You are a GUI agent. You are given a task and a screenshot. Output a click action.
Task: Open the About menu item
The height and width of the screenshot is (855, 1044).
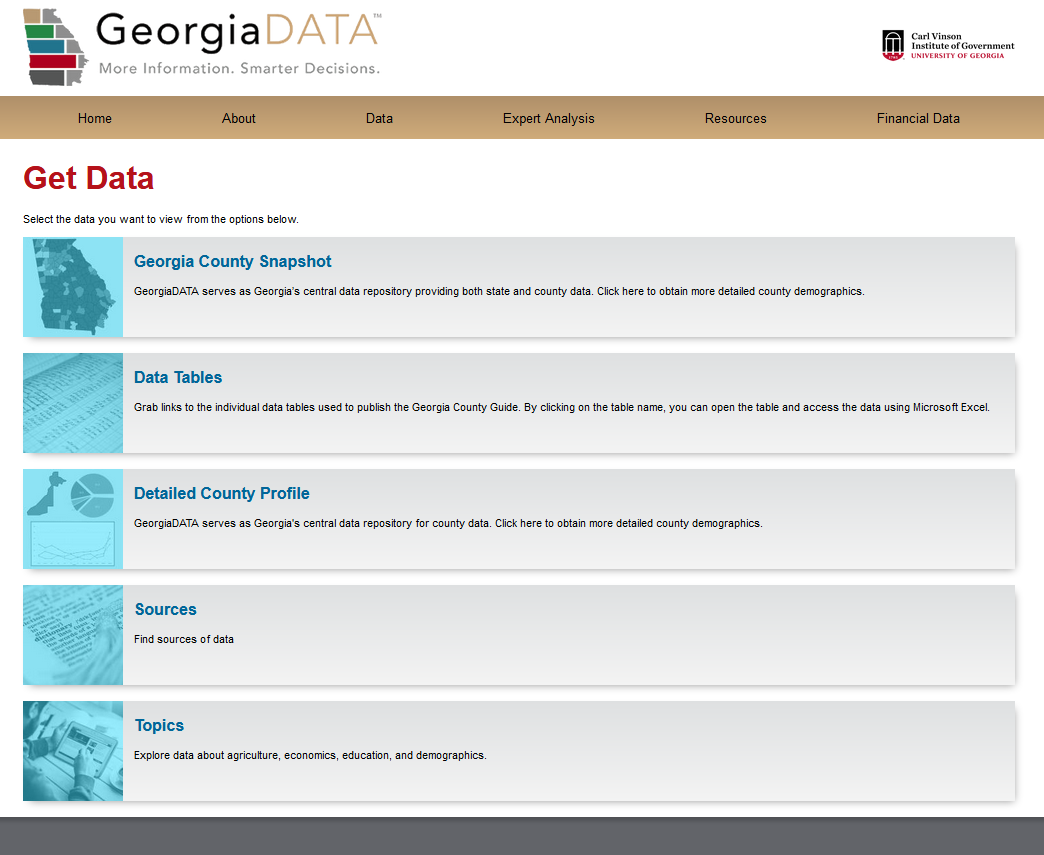[x=238, y=119]
